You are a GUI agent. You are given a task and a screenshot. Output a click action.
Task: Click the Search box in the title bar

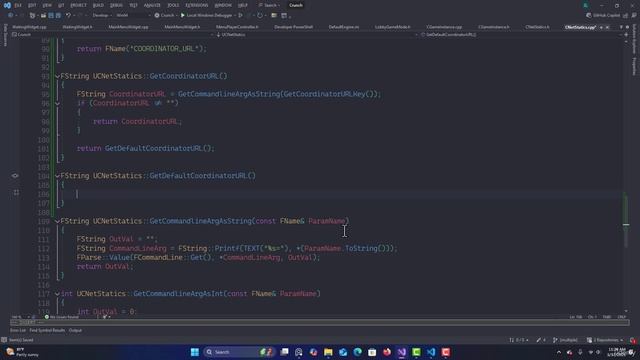(269, 5)
